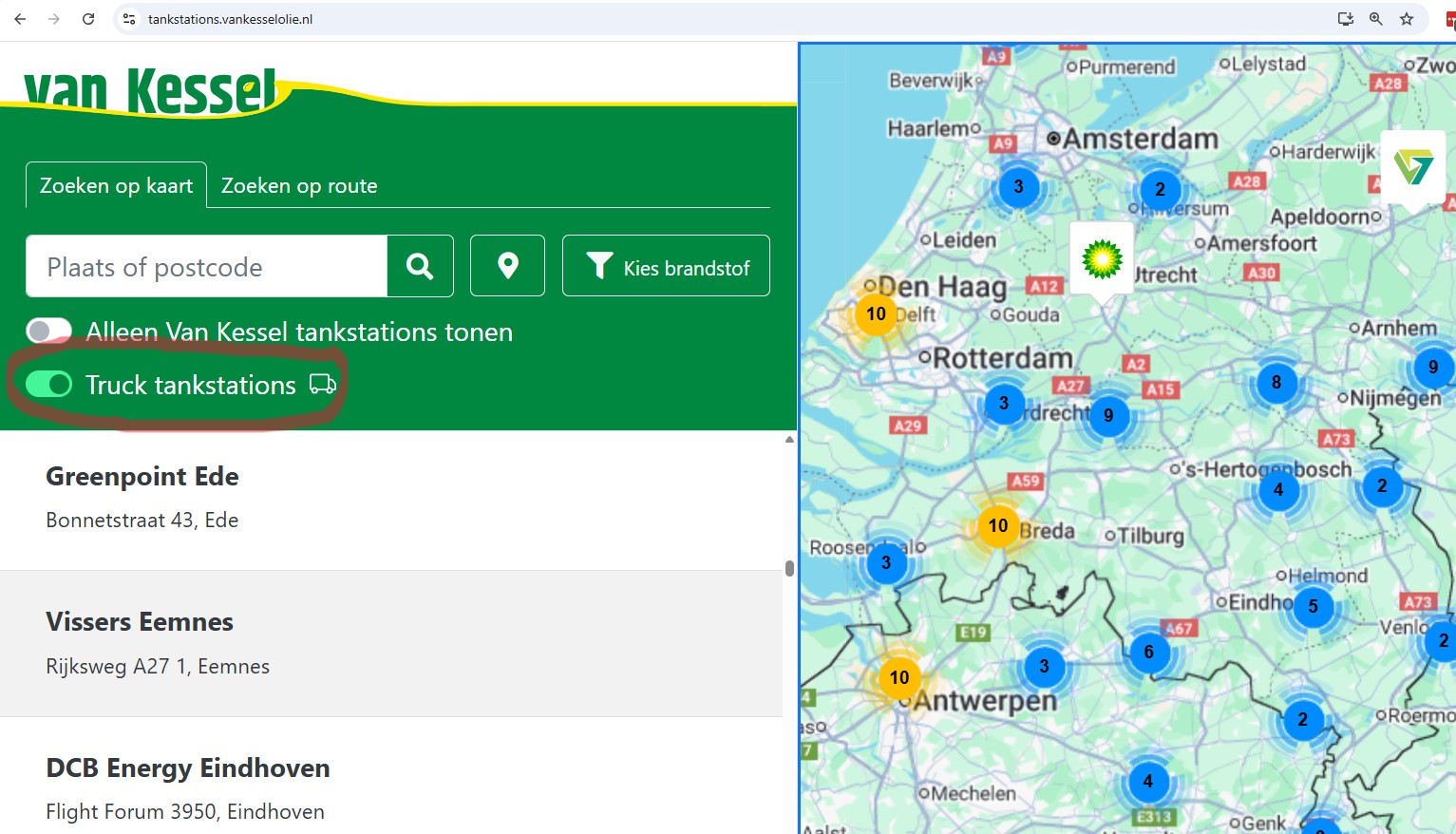
Task: Click the install app icon in address bar
Action: pos(1346,19)
